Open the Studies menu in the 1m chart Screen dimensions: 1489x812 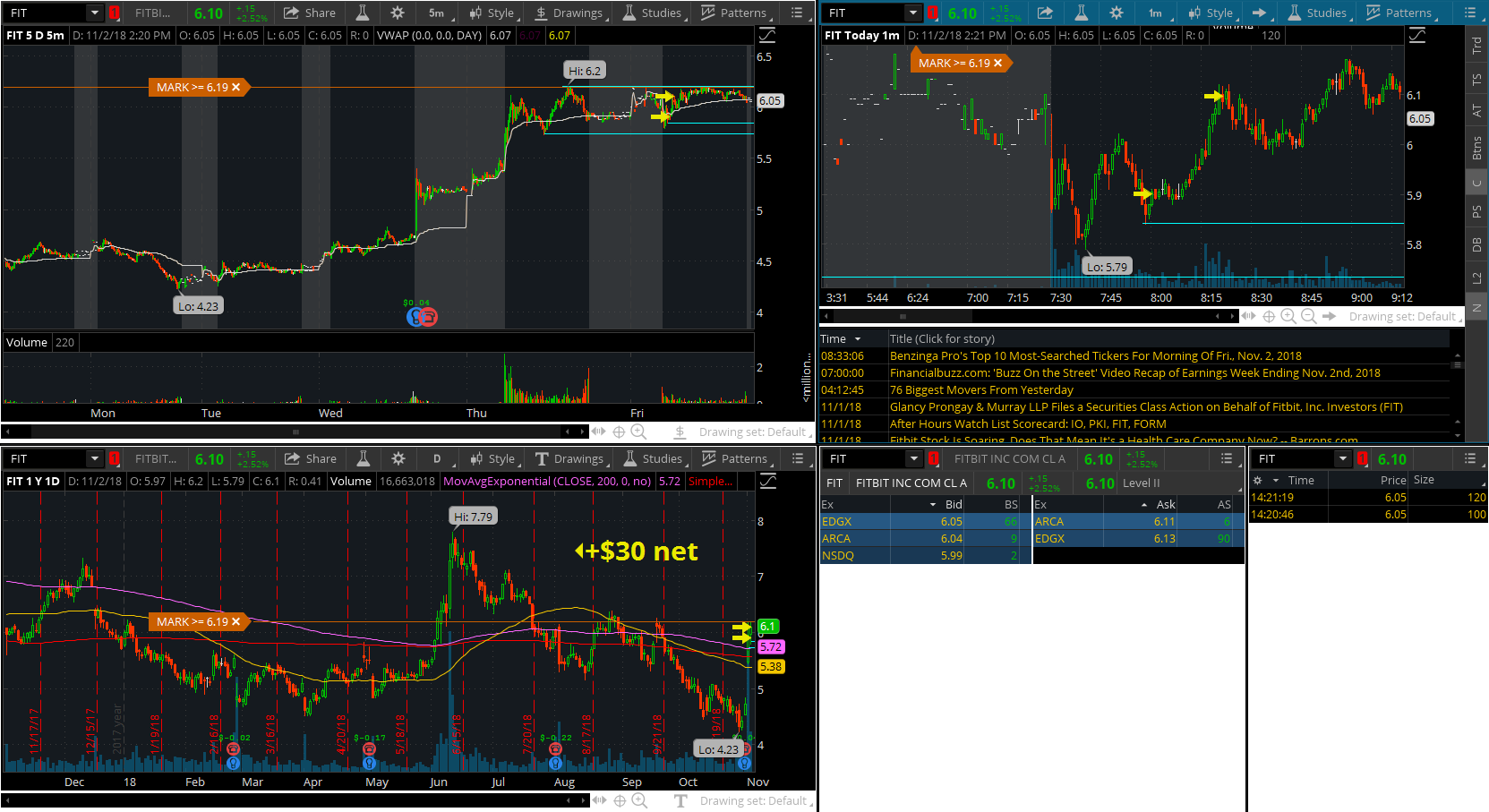1319,13
